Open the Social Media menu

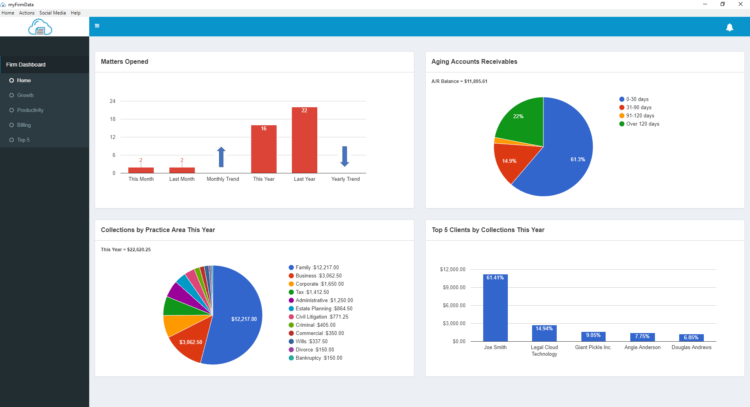tap(52, 12)
